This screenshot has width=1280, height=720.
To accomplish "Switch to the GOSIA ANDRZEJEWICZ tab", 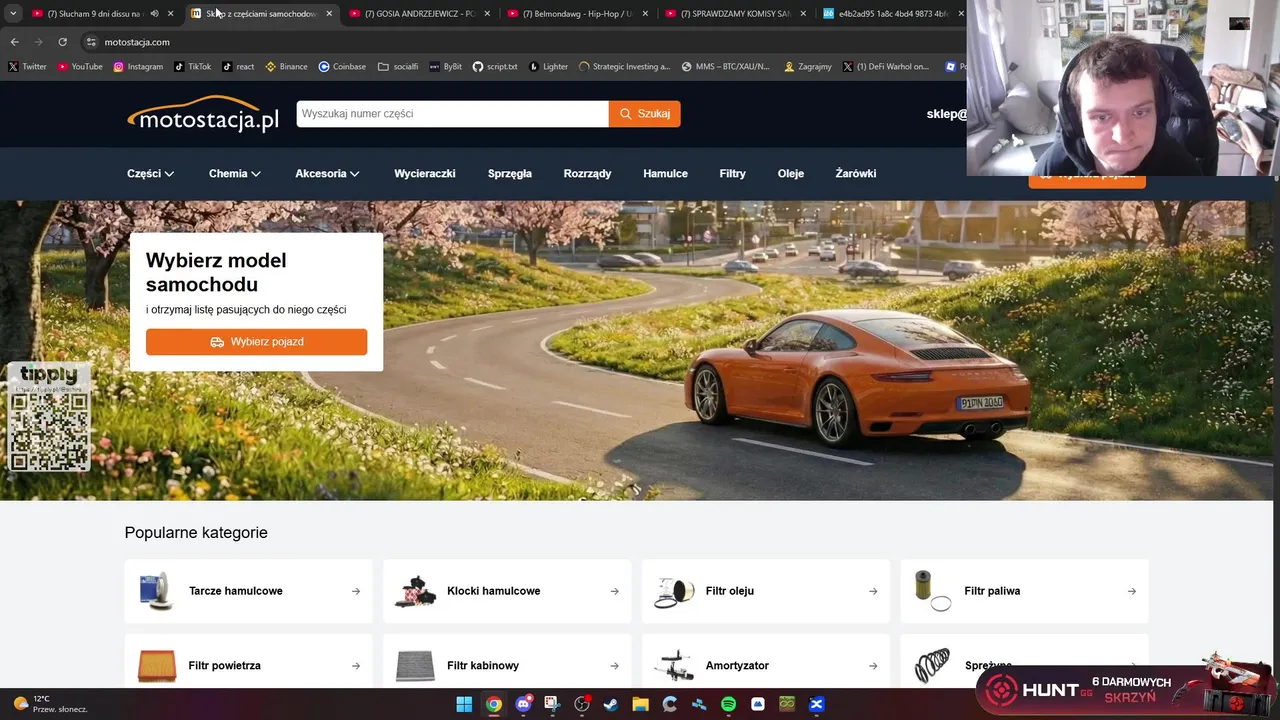I will pyautogui.click(x=420, y=14).
